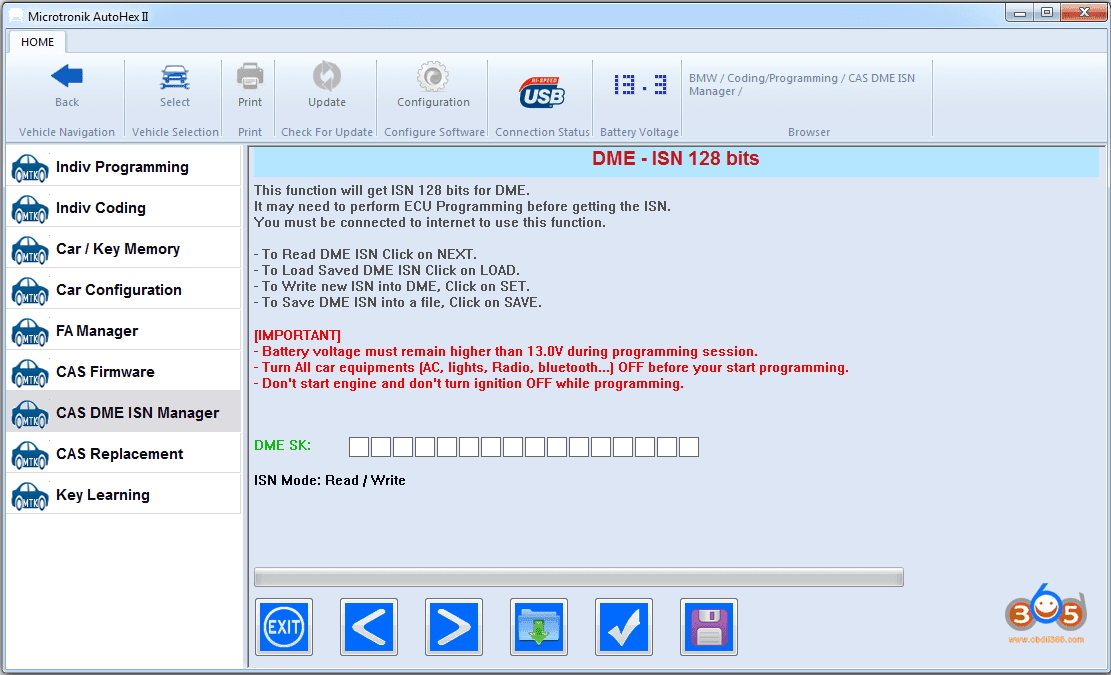
Task: Click car icon beside Car / Key Memory
Action: tap(30, 250)
